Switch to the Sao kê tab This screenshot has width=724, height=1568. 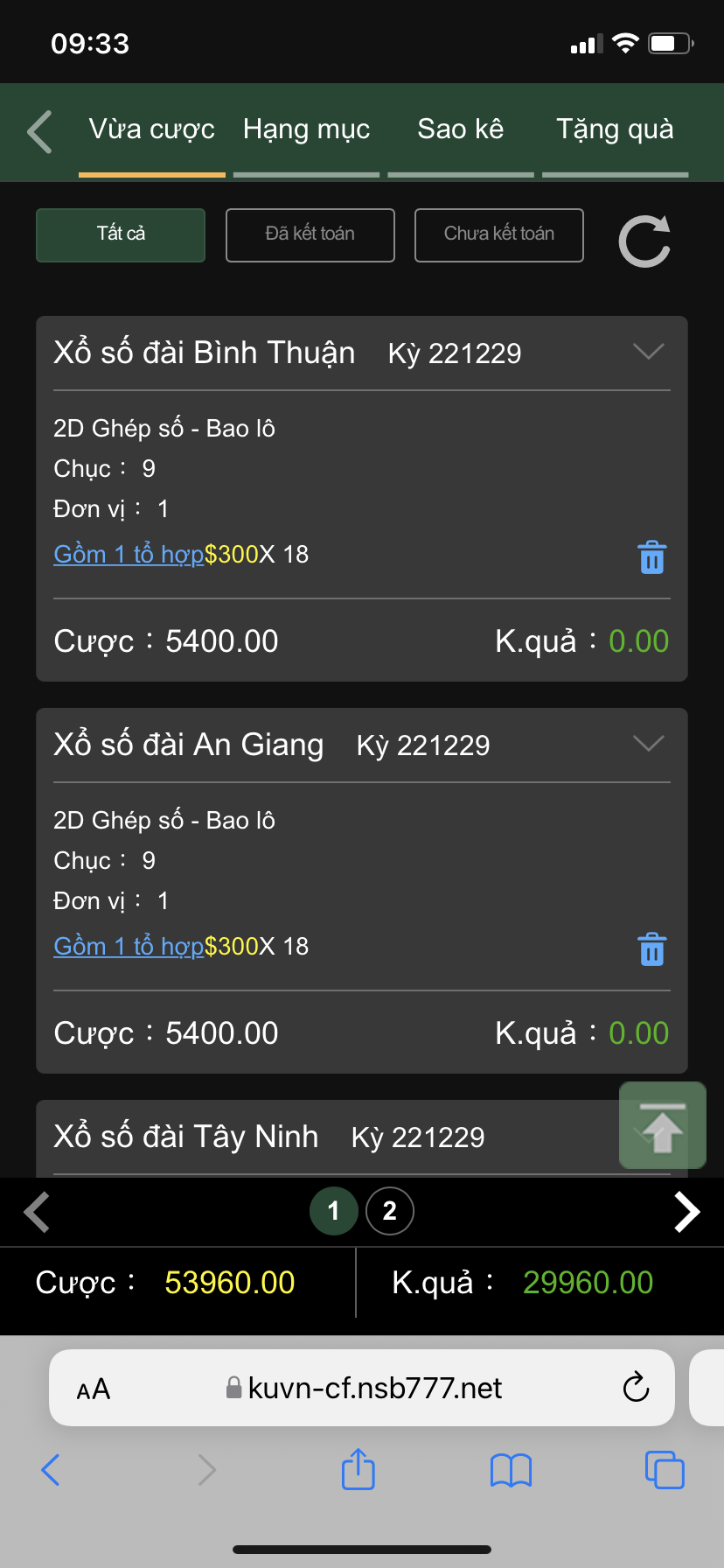461,130
